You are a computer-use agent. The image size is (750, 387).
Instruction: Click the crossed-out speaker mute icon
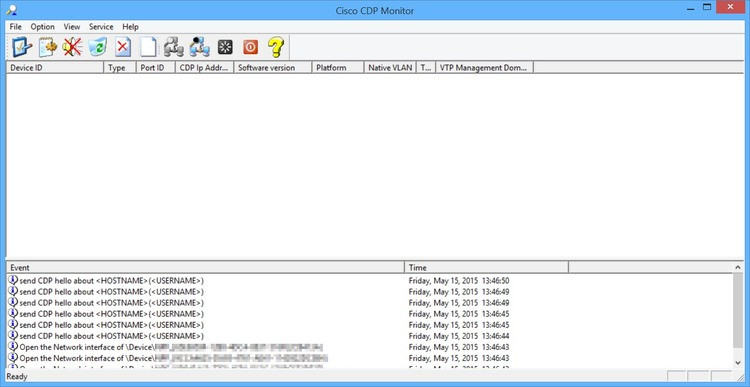coord(72,46)
